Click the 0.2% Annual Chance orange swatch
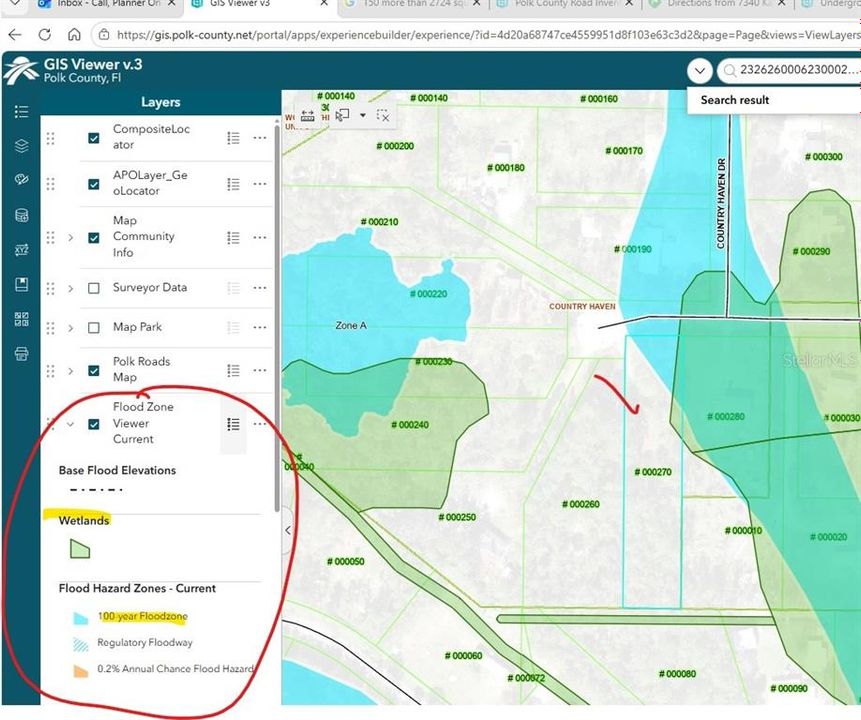Viewport: 861px width, 720px height. pos(81,671)
